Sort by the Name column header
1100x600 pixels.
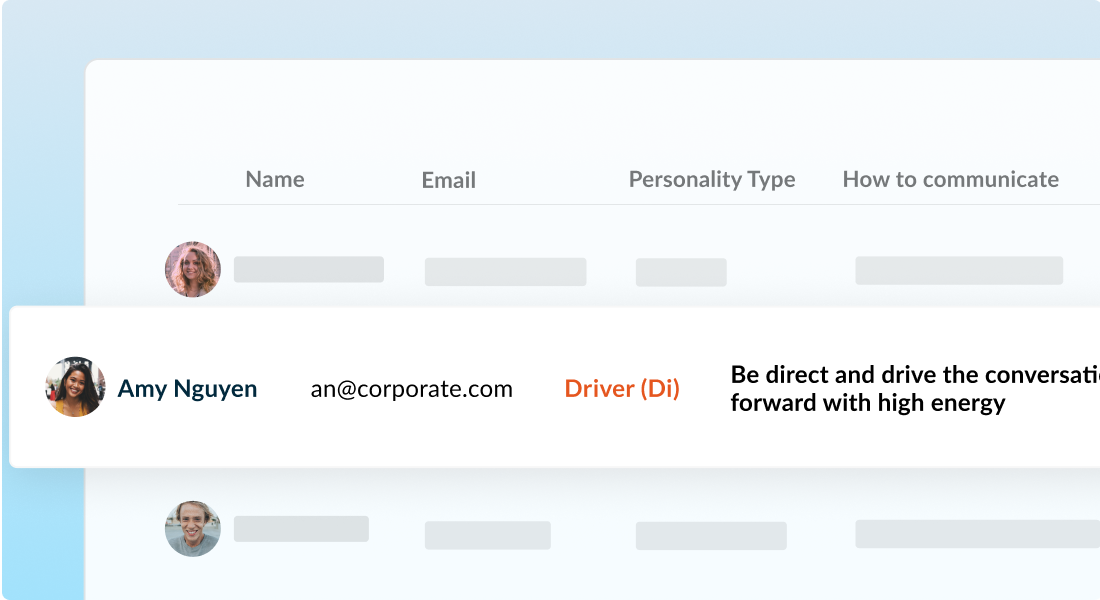[275, 180]
